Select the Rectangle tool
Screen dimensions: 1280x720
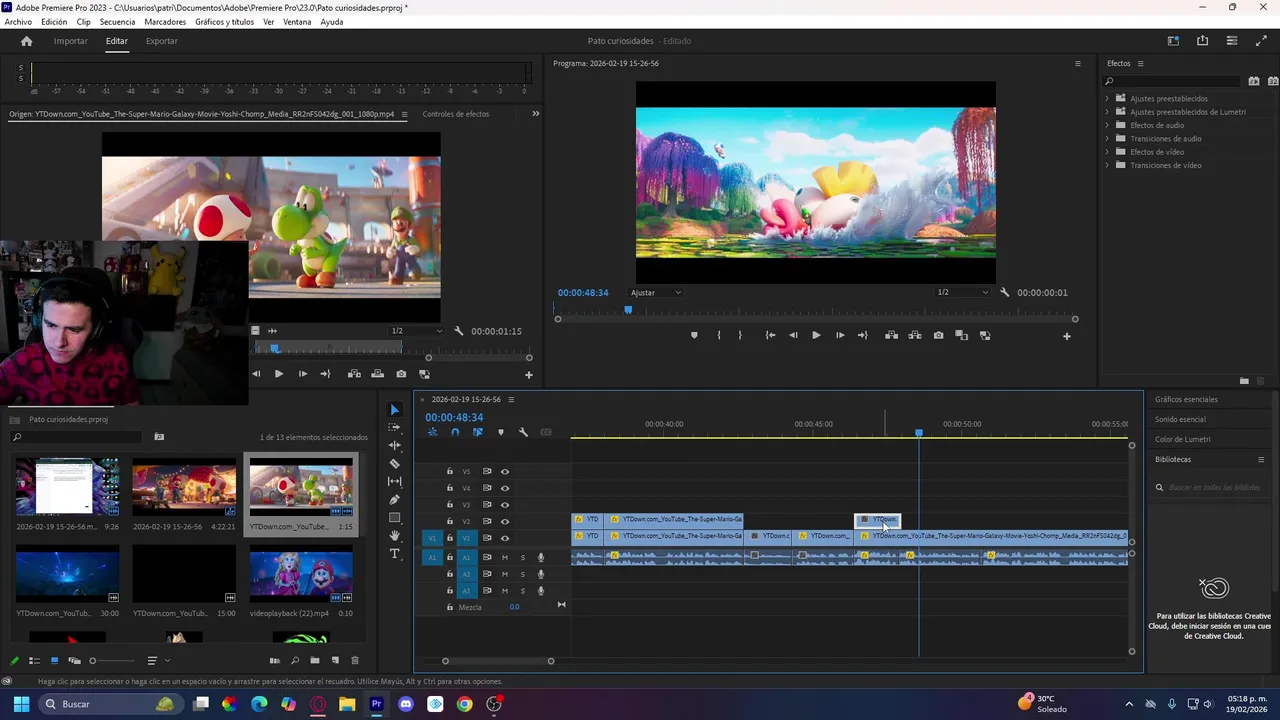tap(394, 517)
